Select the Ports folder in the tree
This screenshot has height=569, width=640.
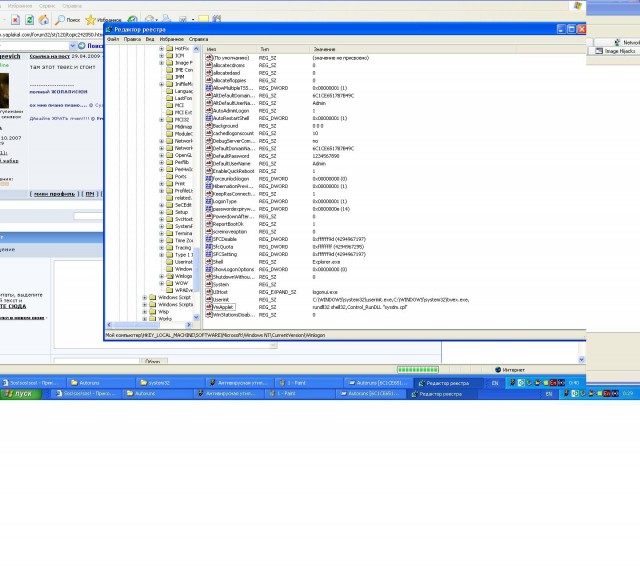click(x=180, y=176)
